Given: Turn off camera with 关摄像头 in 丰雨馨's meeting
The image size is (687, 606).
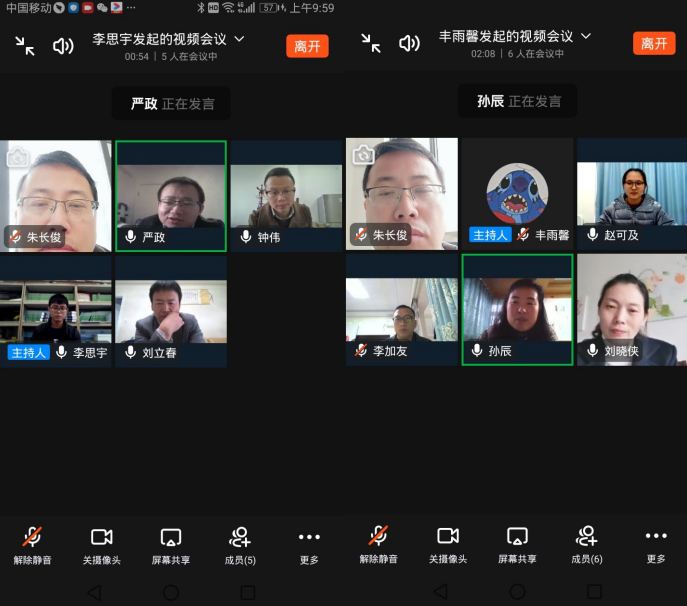Looking at the screenshot, I should coord(448,545).
